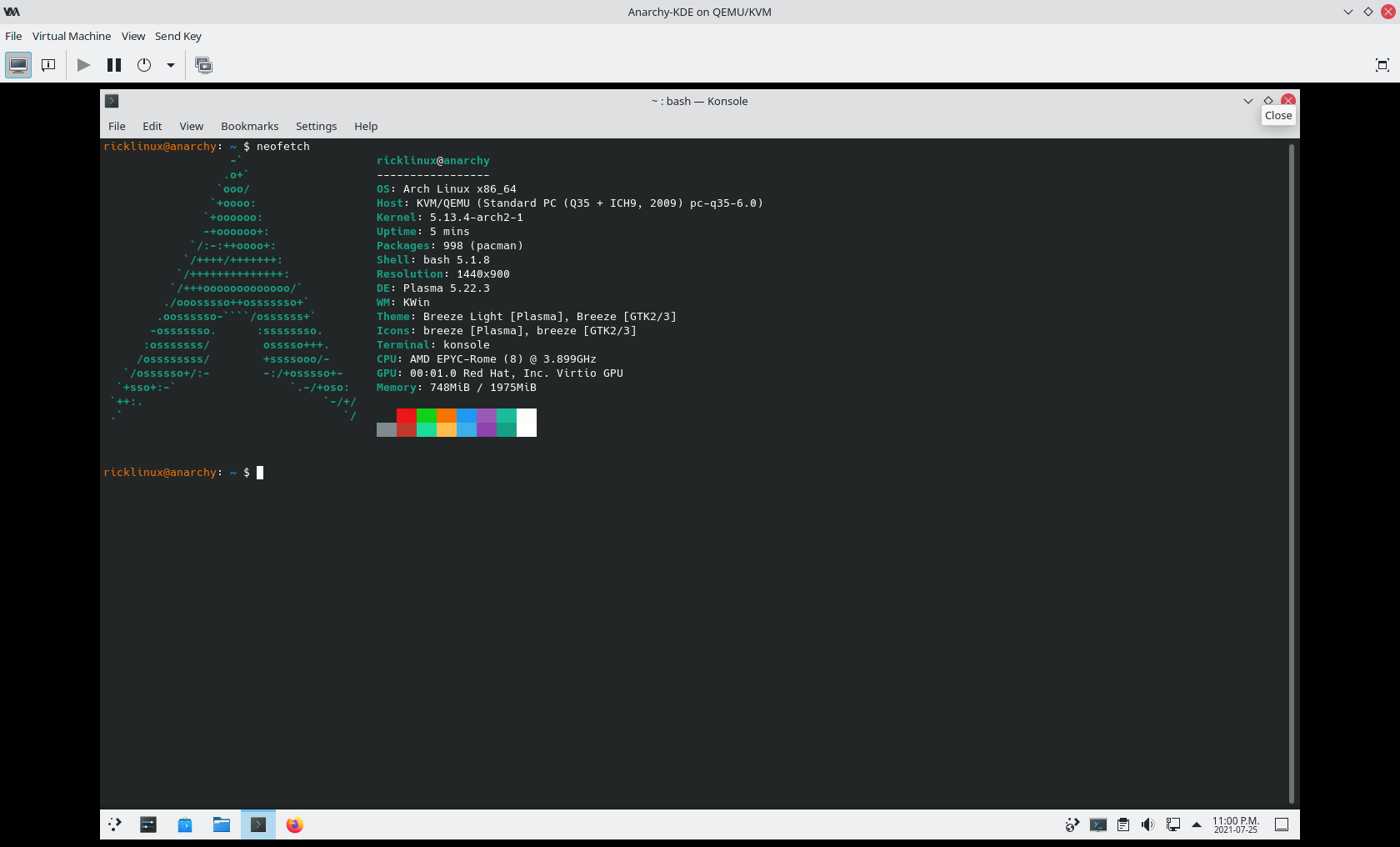Viewport: 1400px width, 847px height.
Task: Show virtual hardware details
Action: pos(48,65)
